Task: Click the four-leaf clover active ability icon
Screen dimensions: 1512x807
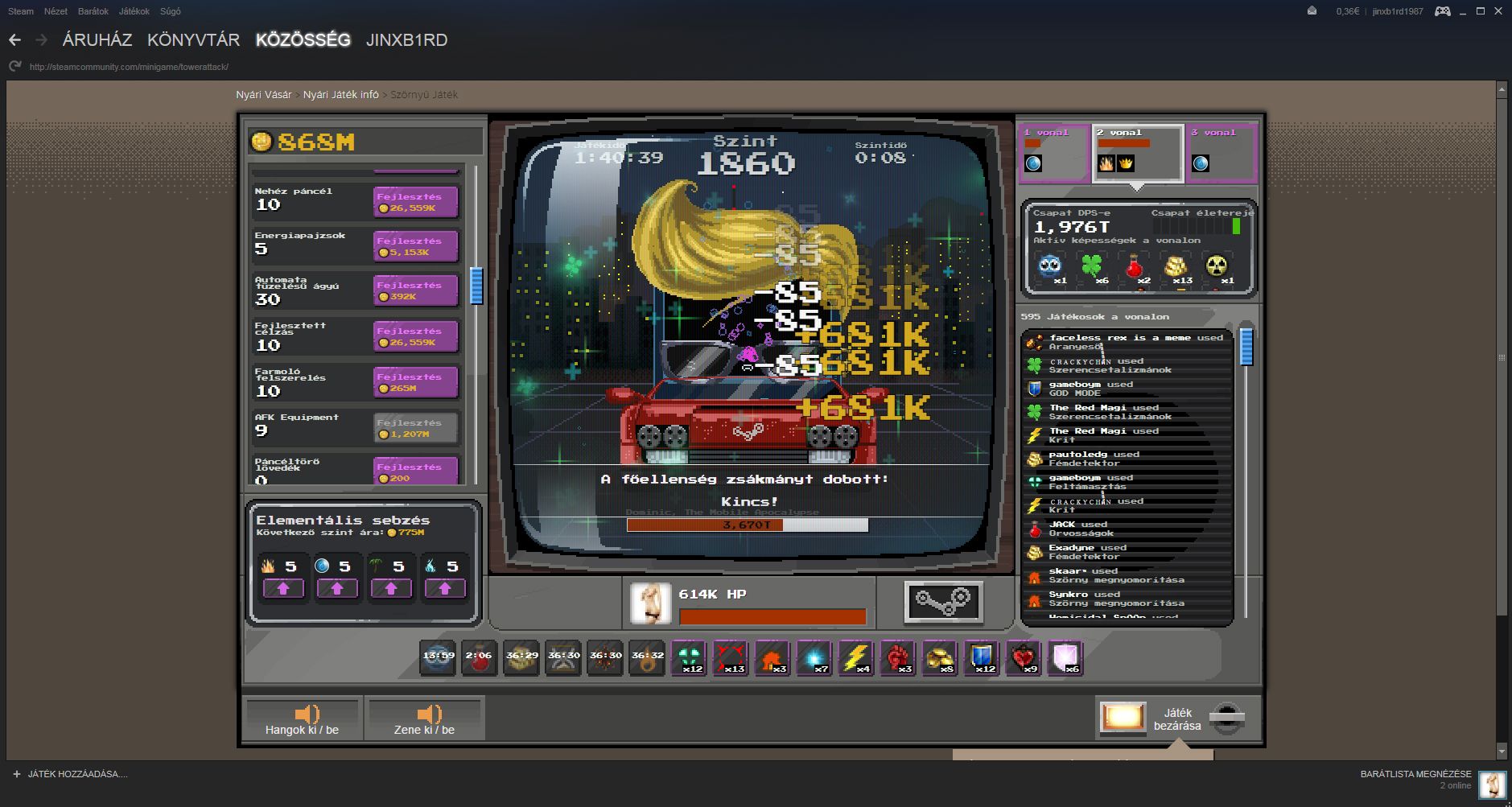Action: (x=1091, y=266)
